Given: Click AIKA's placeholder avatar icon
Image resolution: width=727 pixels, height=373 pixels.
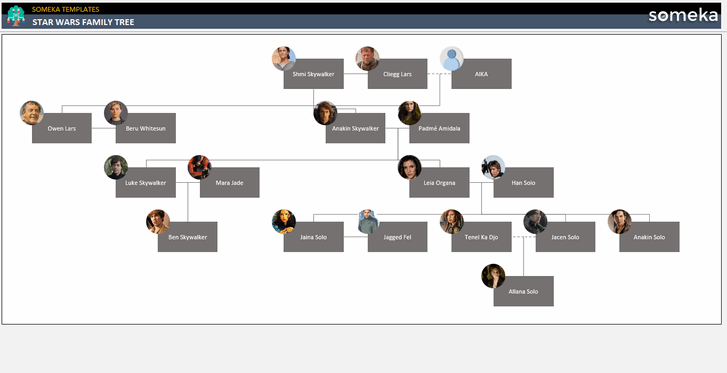Looking at the screenshot, I should click(x=452, y=58).
